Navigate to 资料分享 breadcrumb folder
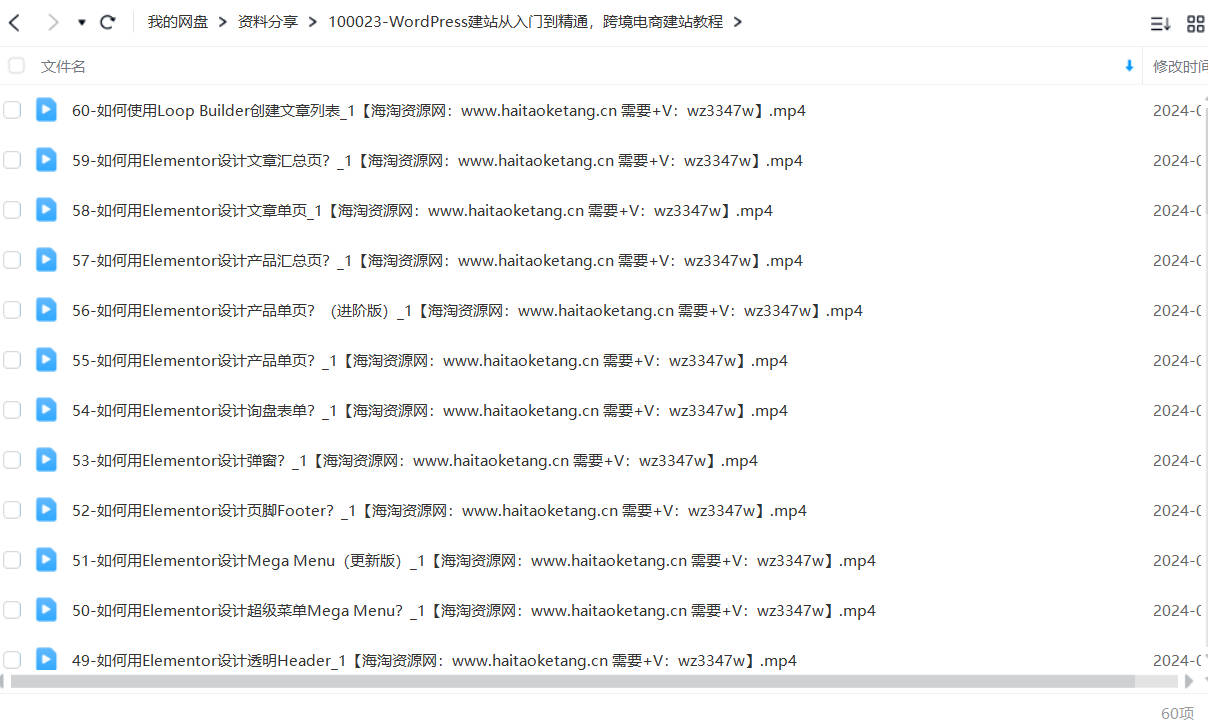Screen dimensions: 1208x727 pos(268,22)
